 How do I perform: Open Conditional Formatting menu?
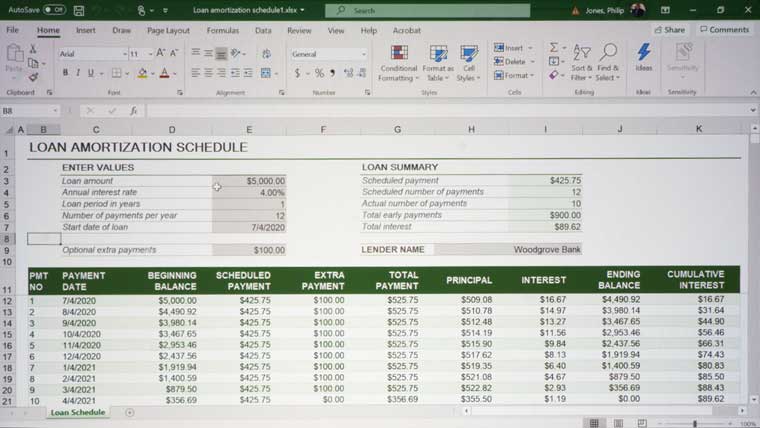coord(399,62)
